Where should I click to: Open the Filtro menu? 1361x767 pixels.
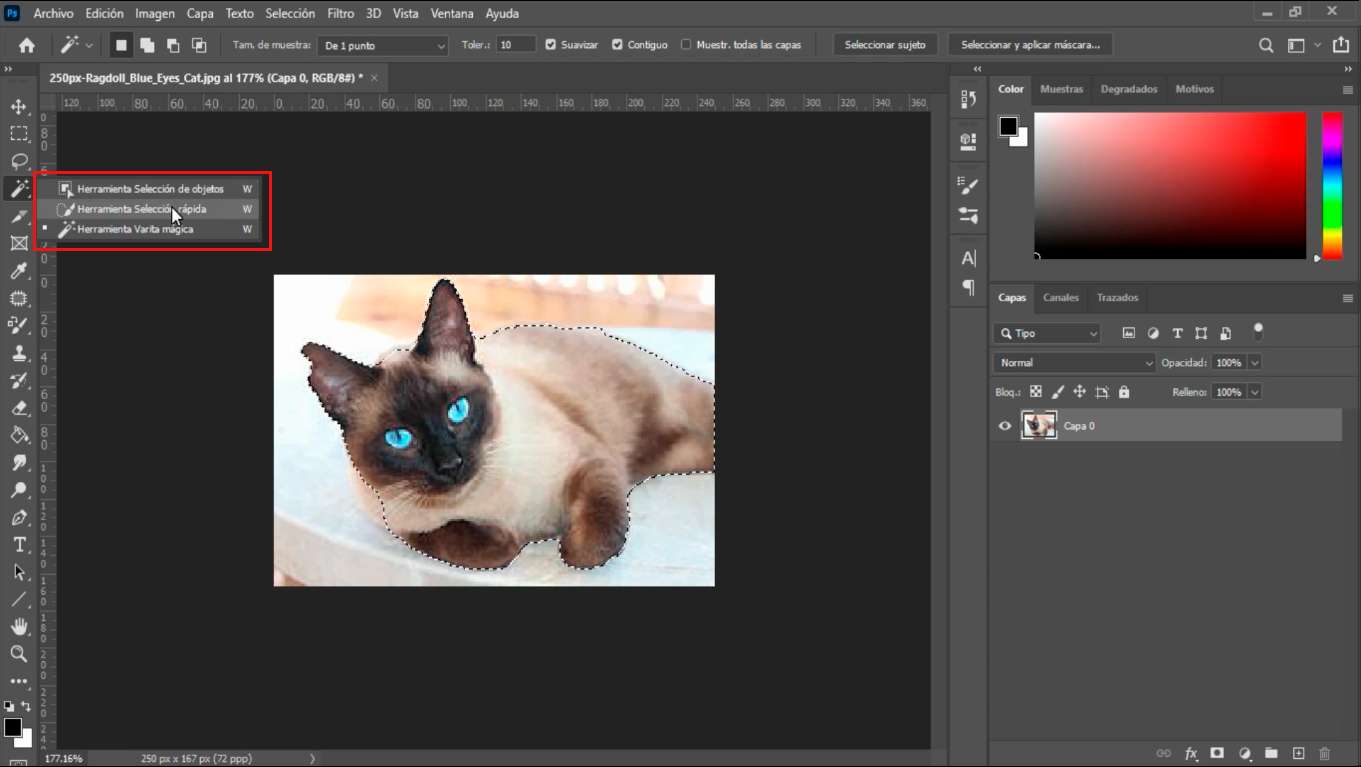coord(341,13)
